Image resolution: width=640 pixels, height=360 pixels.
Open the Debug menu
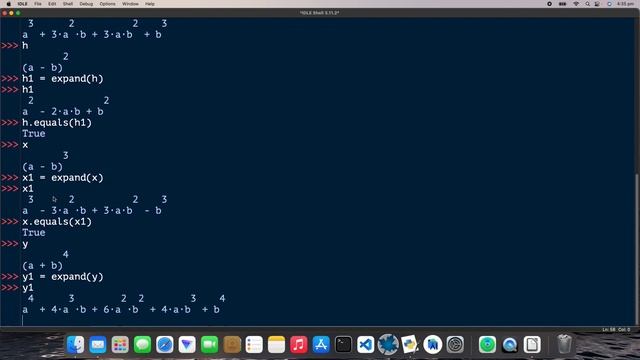tap(86, 4)
